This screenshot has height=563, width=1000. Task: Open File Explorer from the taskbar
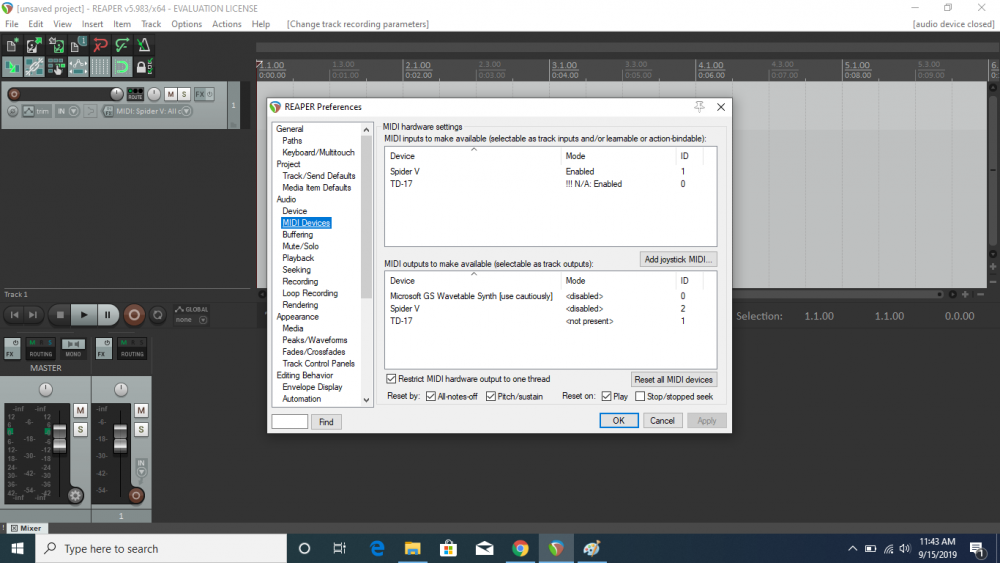click(x=413, y=548)
